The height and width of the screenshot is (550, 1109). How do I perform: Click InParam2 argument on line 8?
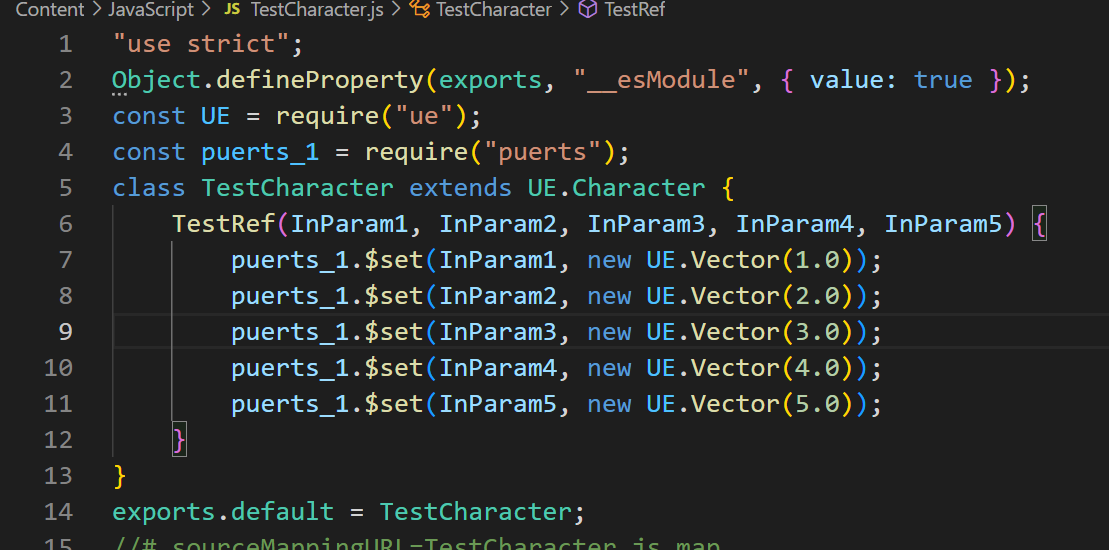(x=498, y=296)
